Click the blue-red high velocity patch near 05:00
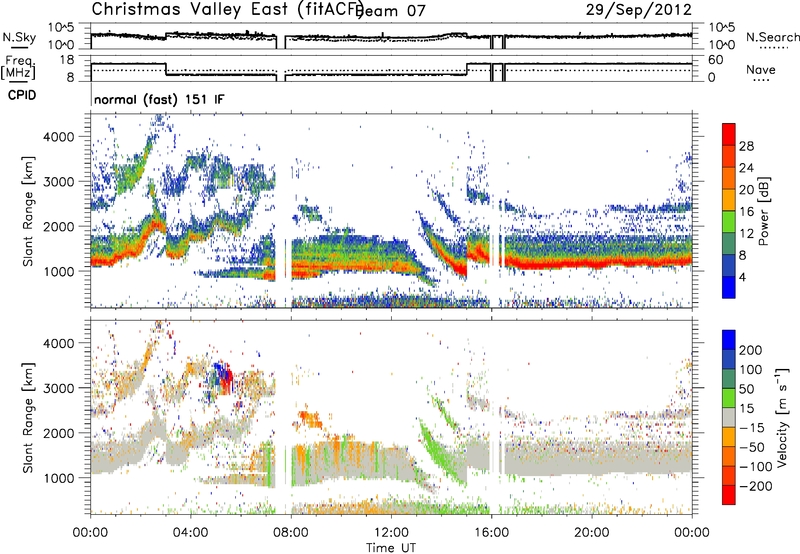The height and width of the screenshot is (554, 800). pos(223,378)
